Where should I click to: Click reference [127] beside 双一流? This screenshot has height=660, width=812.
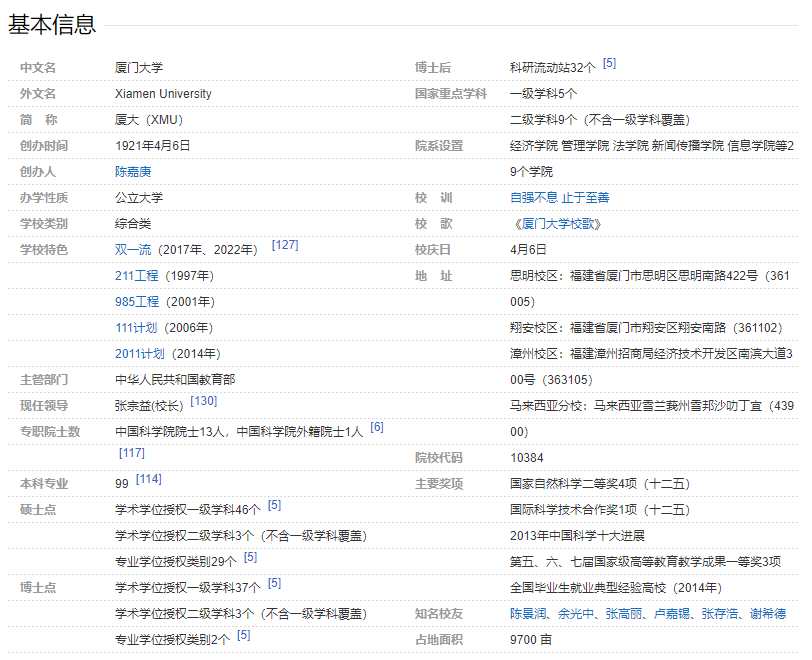285,245
